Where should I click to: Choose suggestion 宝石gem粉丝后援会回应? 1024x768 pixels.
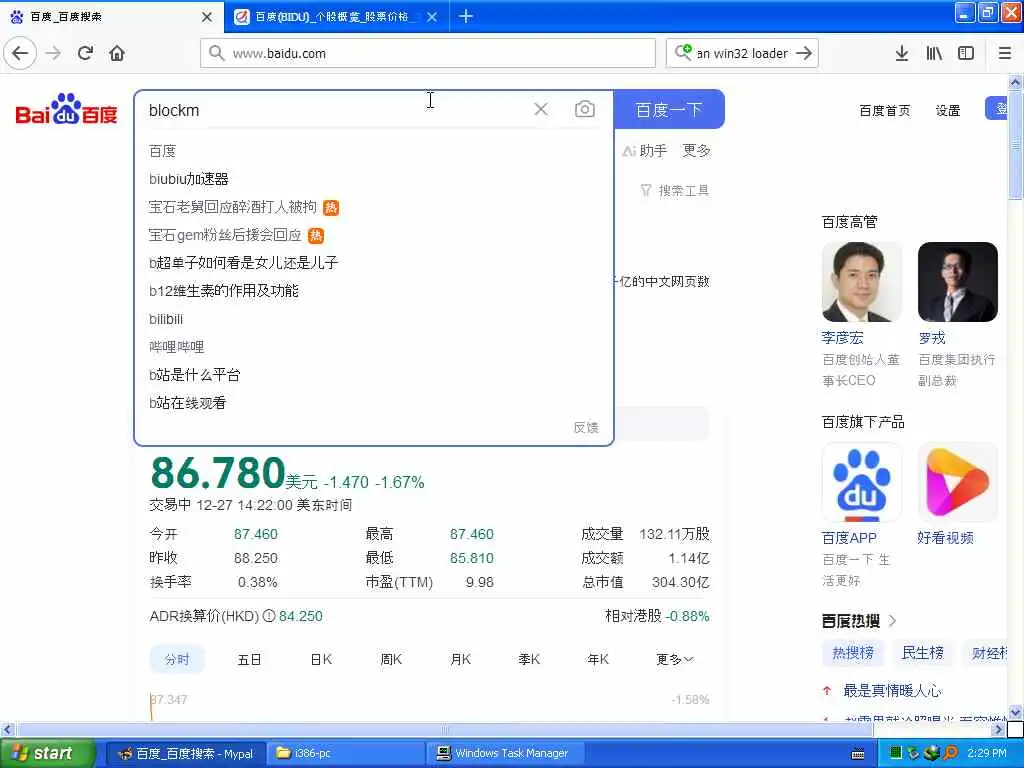coord(225,235)
